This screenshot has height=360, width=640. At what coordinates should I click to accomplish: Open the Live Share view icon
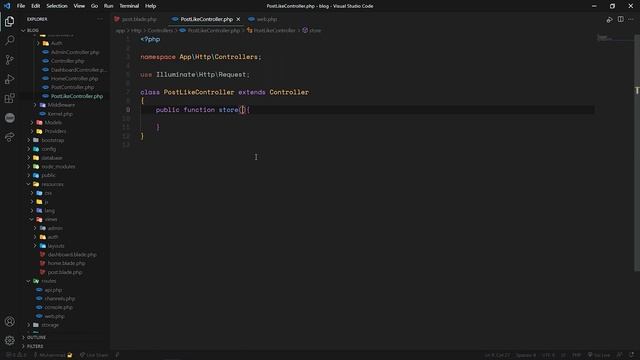pos(9,137)
